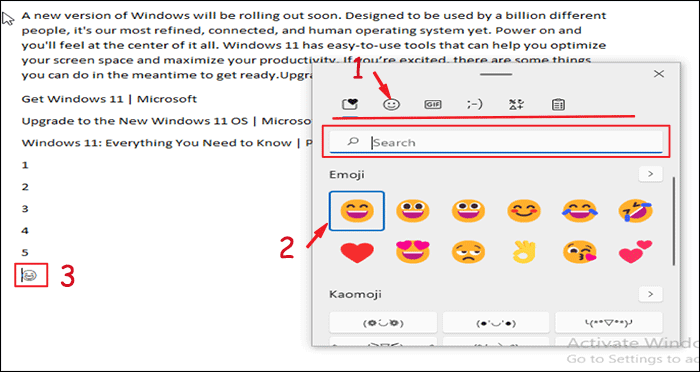Insert the face with tears of joy emoji
Viewport: 700px width, 372px height.
[x=579, y=211]
